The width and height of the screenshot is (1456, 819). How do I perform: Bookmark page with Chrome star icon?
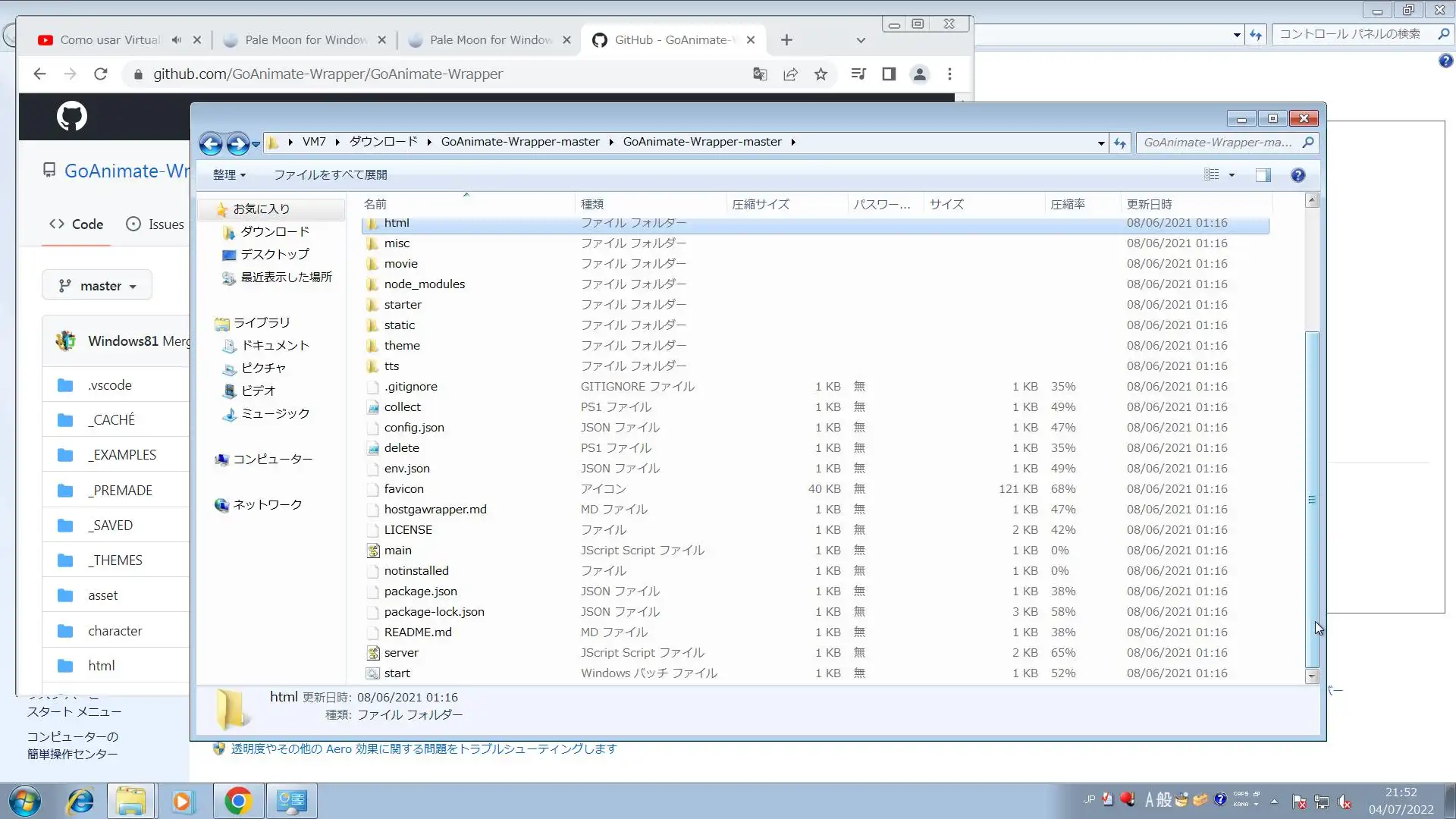pos(821,74)
